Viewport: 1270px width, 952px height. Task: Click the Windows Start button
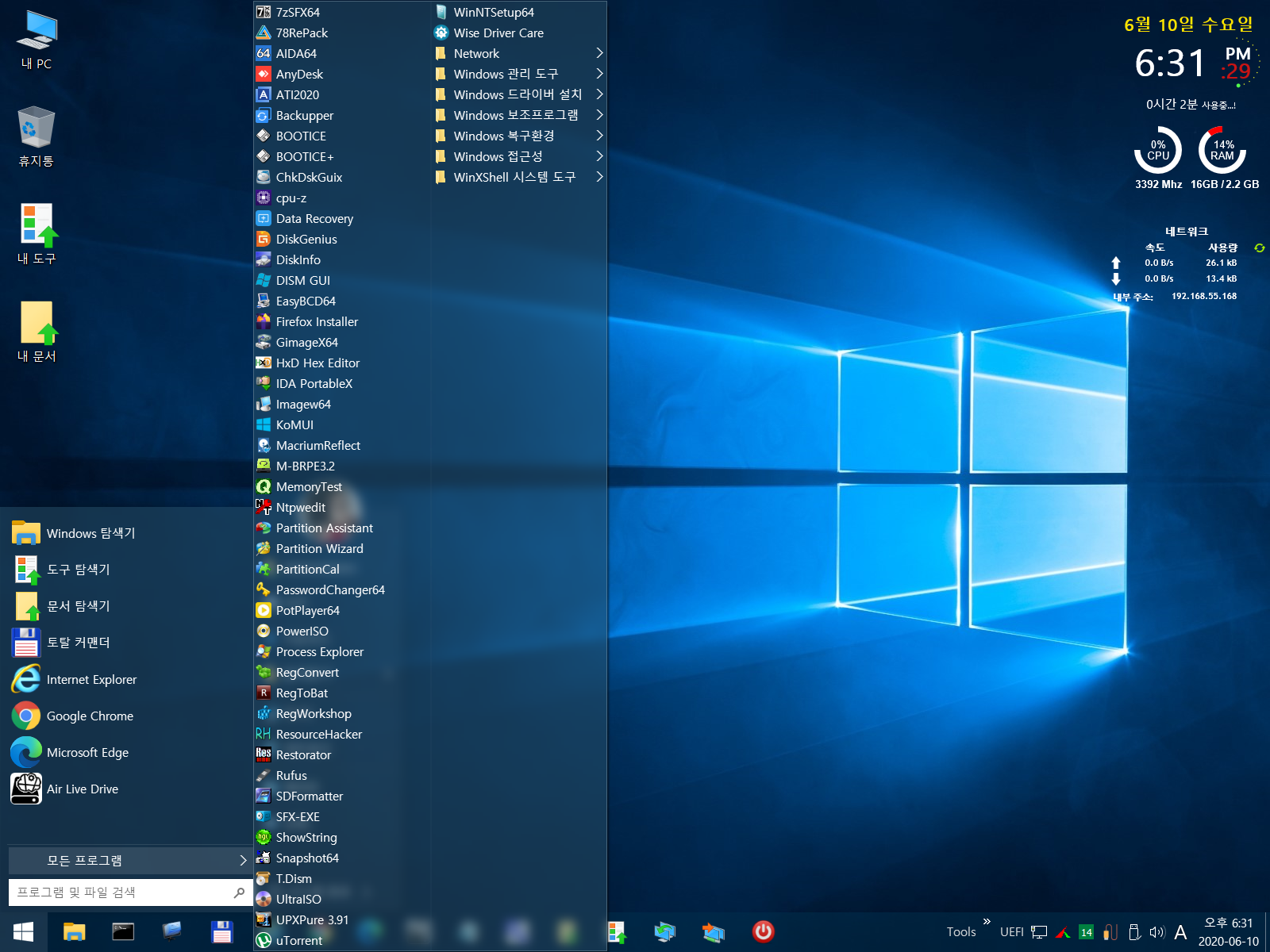click(x=23, y=931)
